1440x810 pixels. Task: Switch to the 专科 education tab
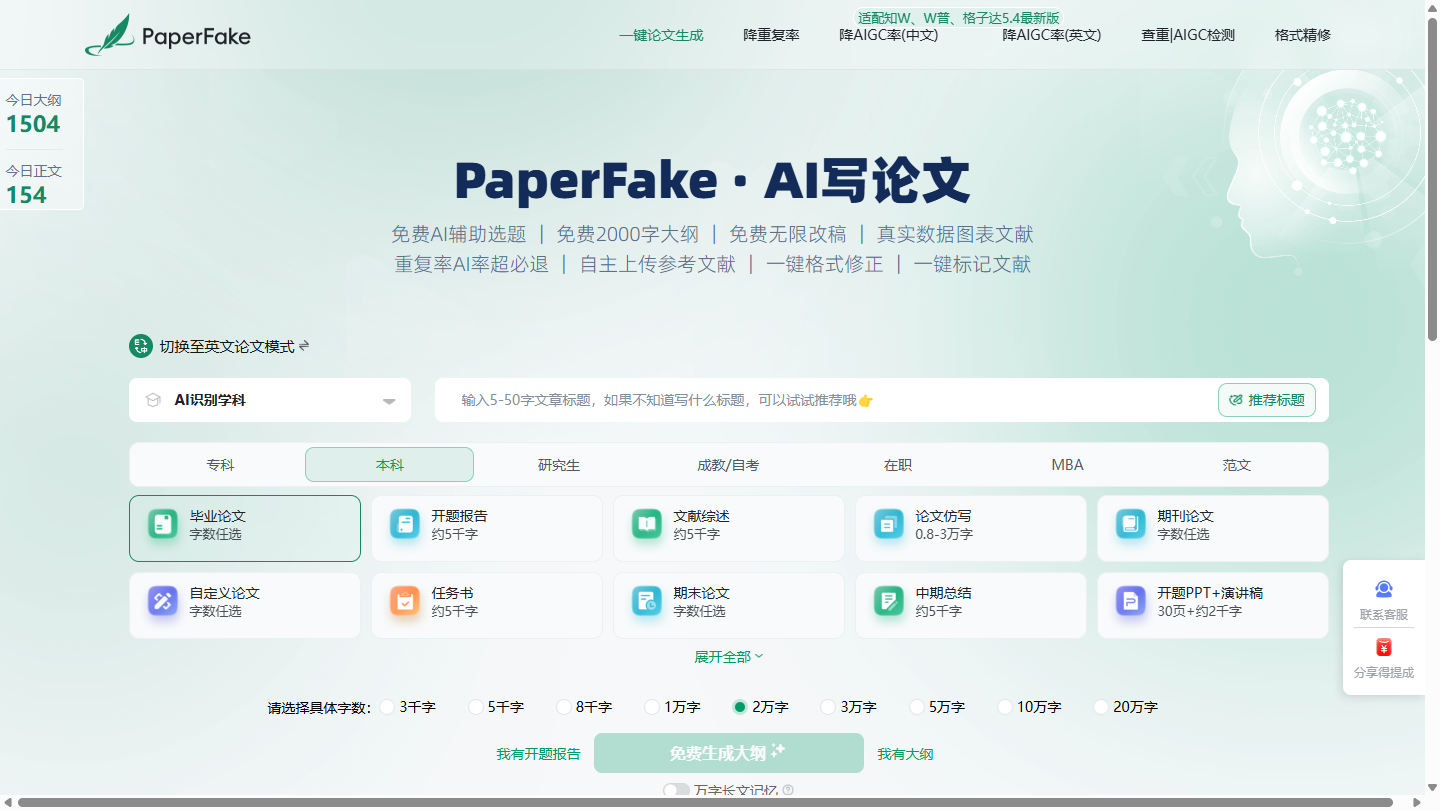click(220, 465)
